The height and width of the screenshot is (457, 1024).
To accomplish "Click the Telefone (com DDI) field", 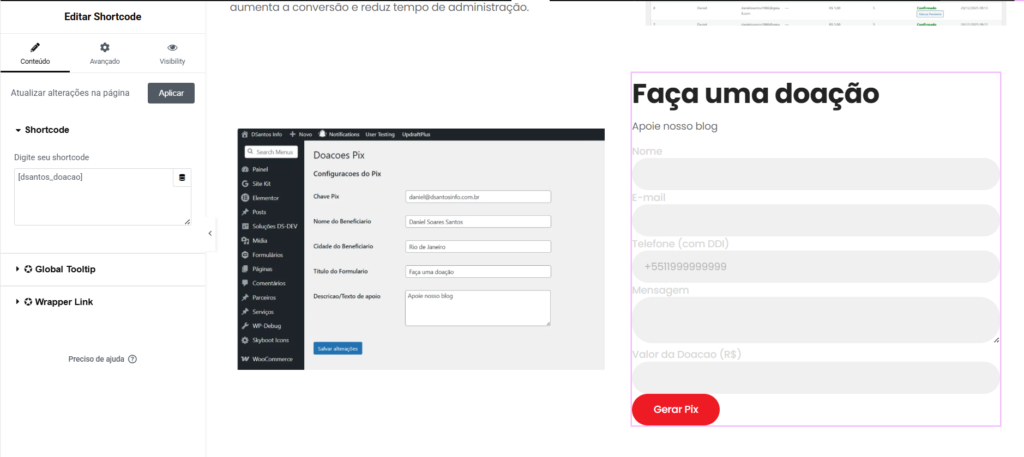I will [815, 267].
